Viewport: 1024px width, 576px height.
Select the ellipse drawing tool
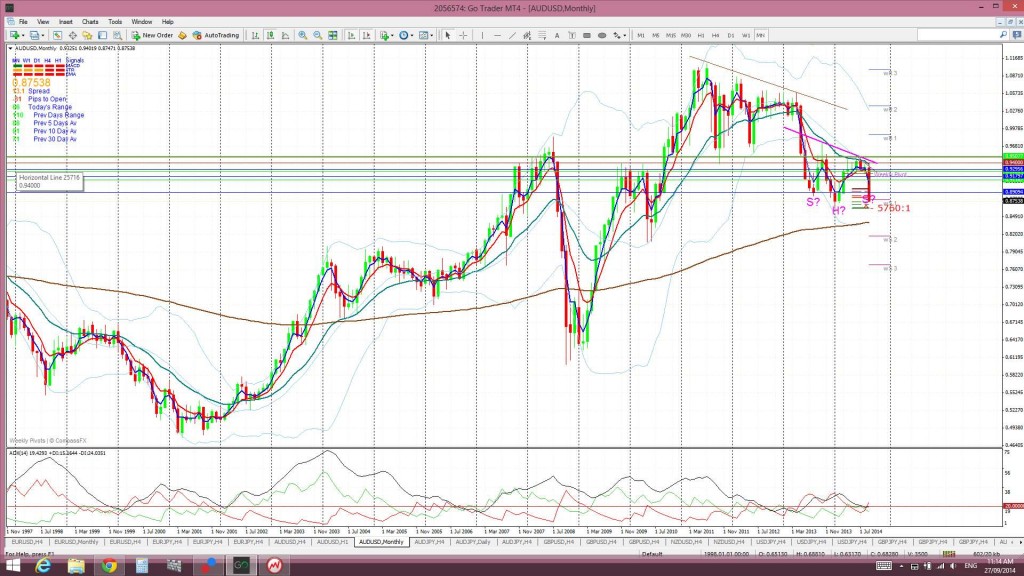point(601,35)
